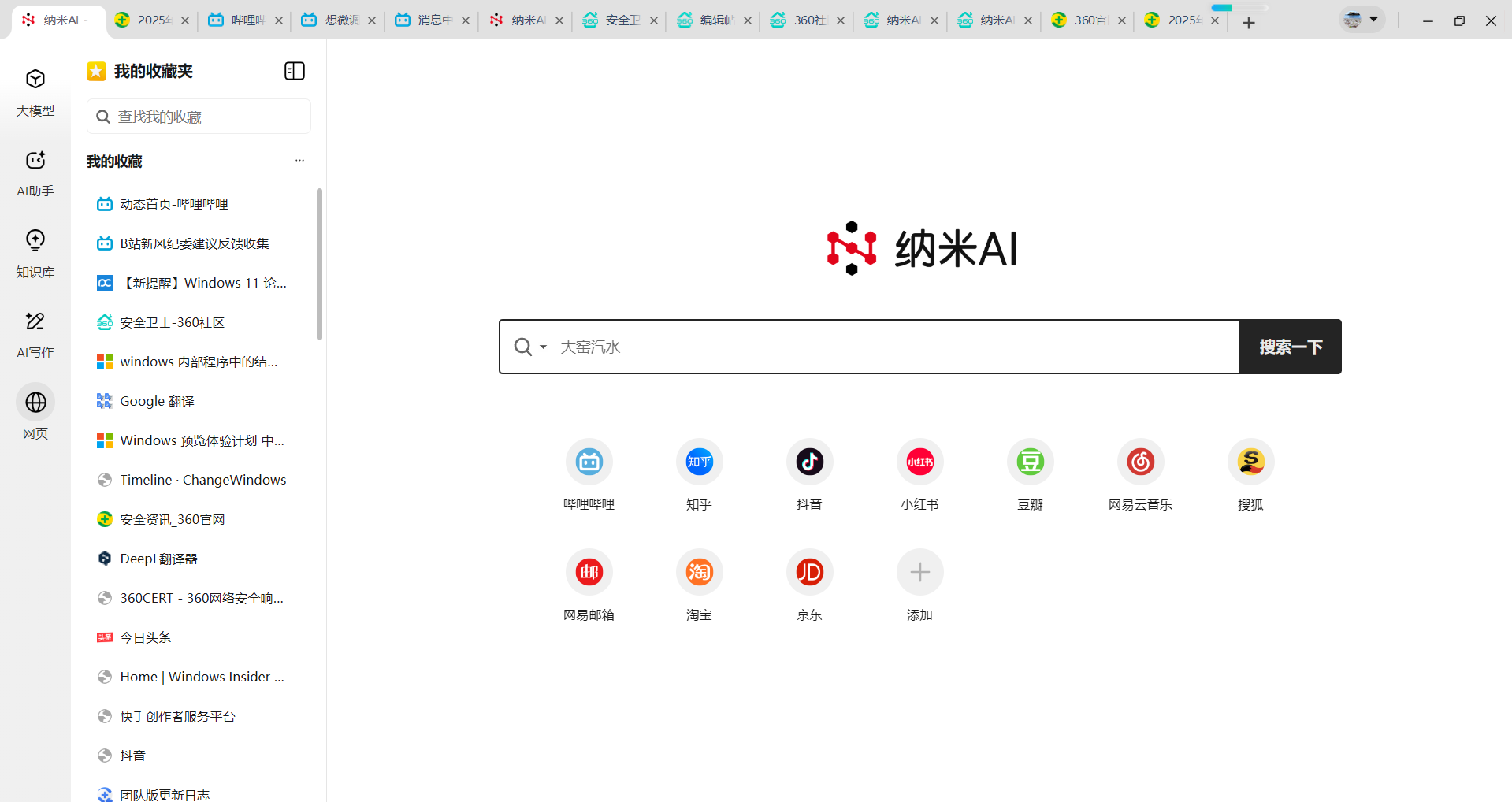Open the 知乎 shortcut icon
The image size is (1512, 802).
pos(699,462)
